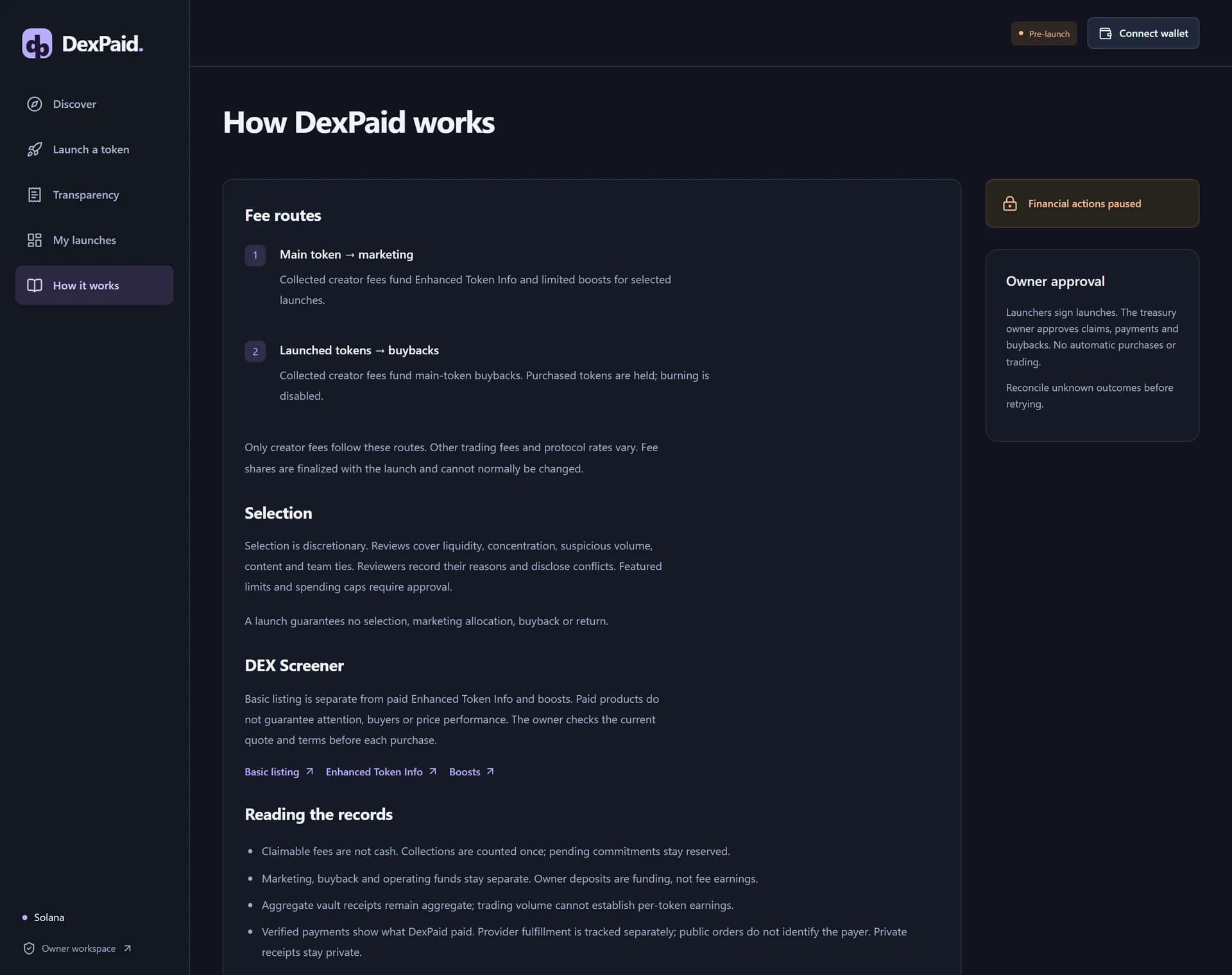The width and height of the screenshot is (1232, 975).
Task: Open the Owner workspace link
Action: pyautogui.click(x=78, y=948)
